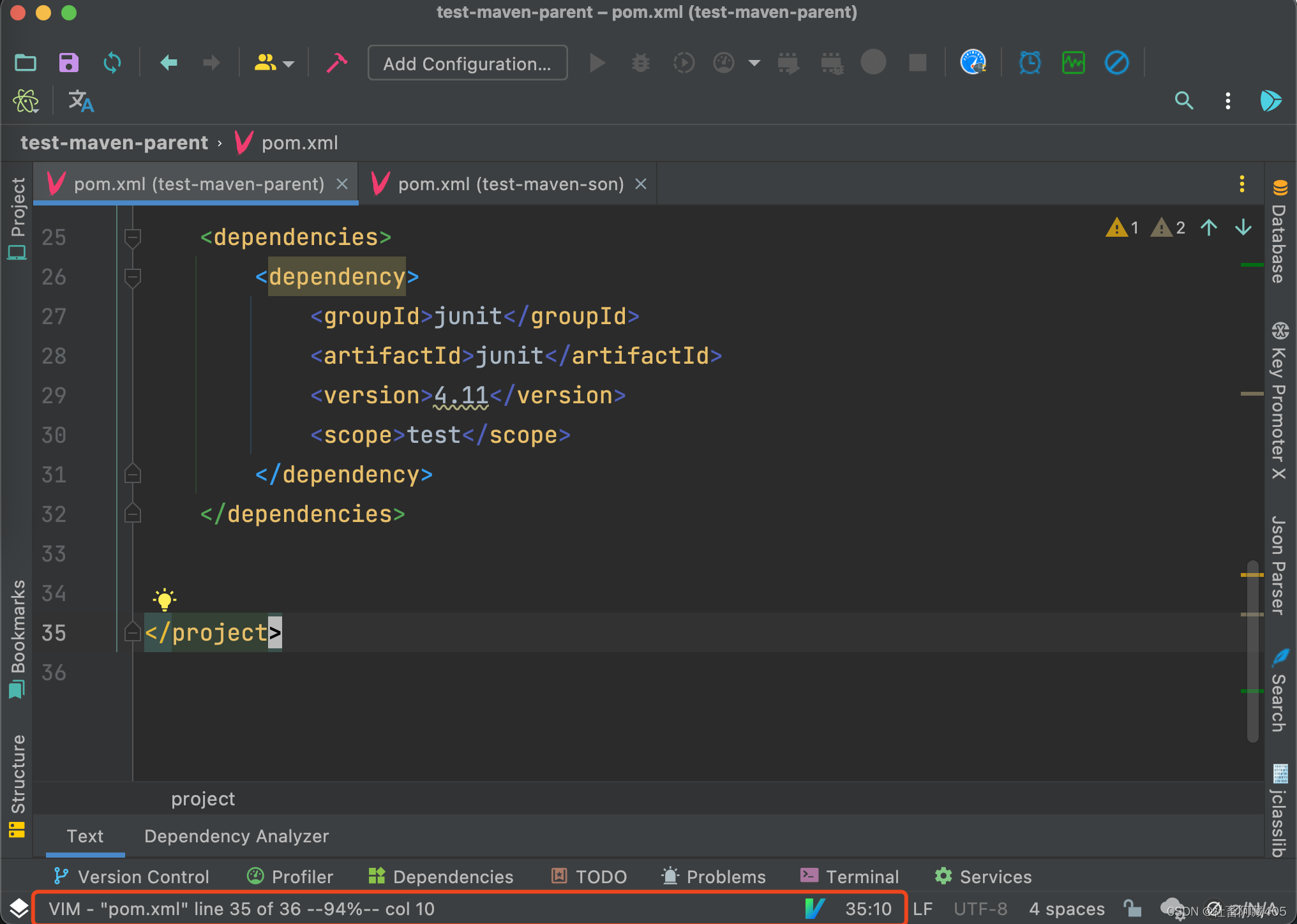Reload all from disk with the sync icon
Viewport: 1297px width, 924px height.
[x=112, y=63]
